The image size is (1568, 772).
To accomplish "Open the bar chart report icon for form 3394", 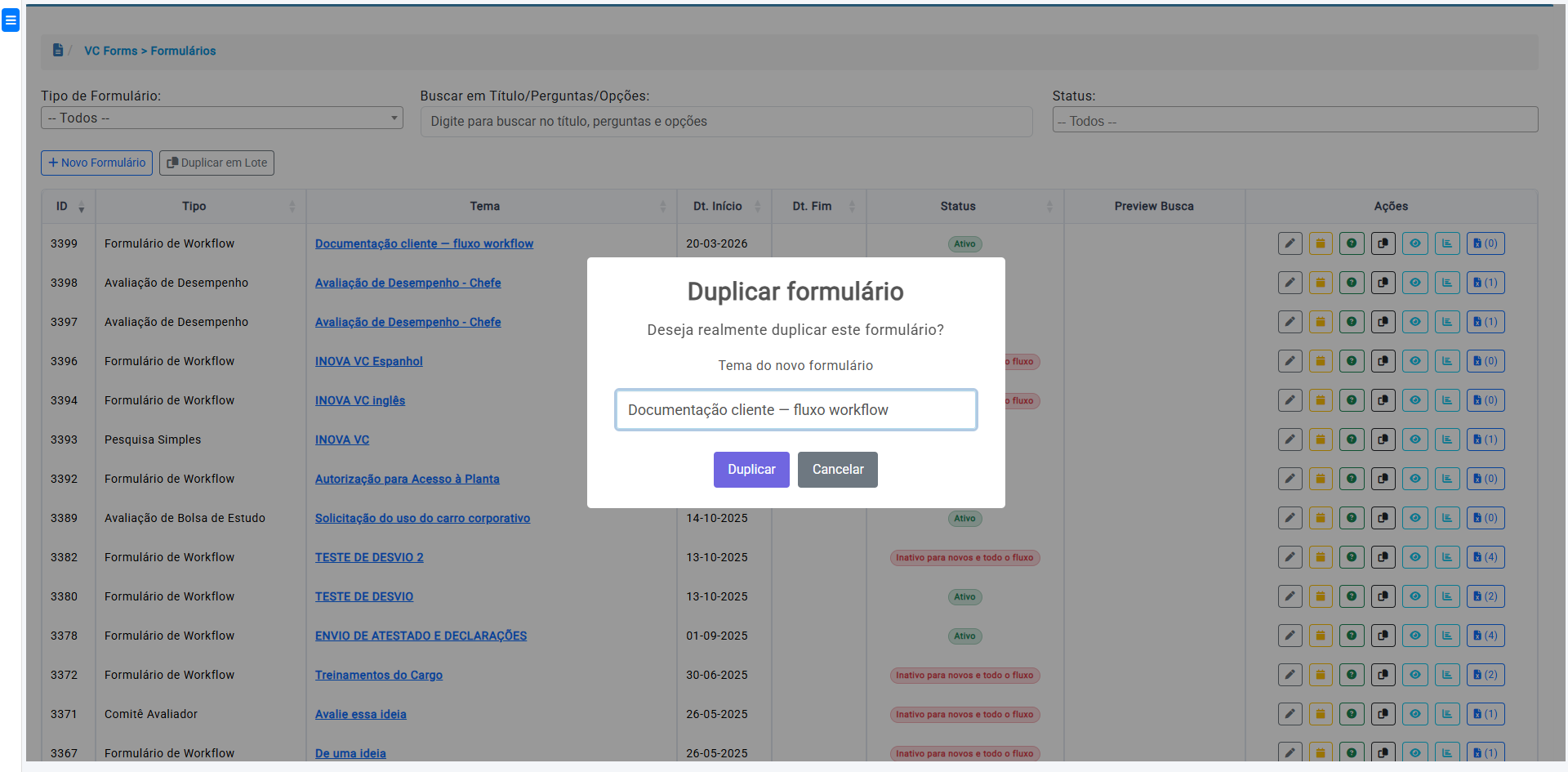I will tap(1447, 400).
